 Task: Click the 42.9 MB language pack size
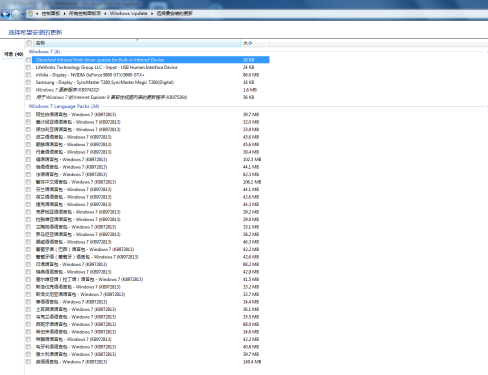251,272
